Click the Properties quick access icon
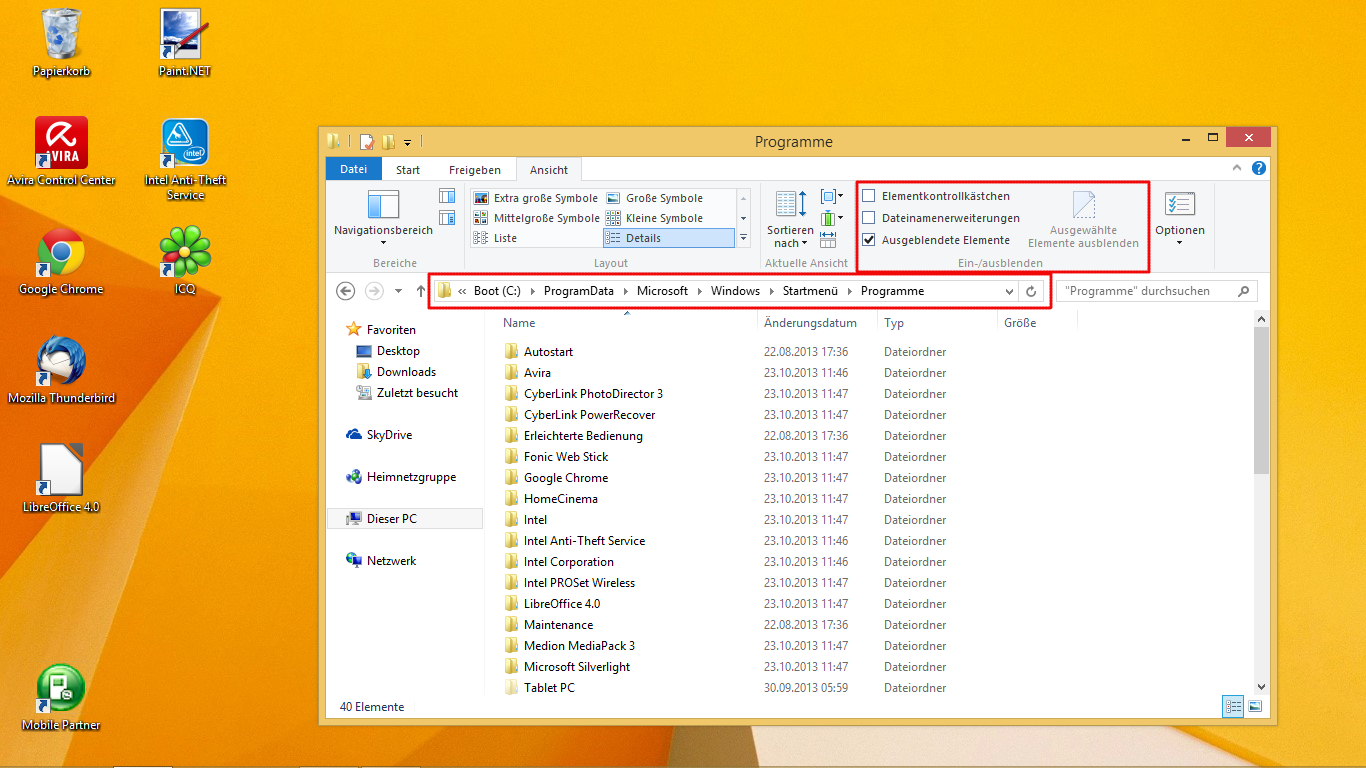1366x768 pixels. pos(367,142)
